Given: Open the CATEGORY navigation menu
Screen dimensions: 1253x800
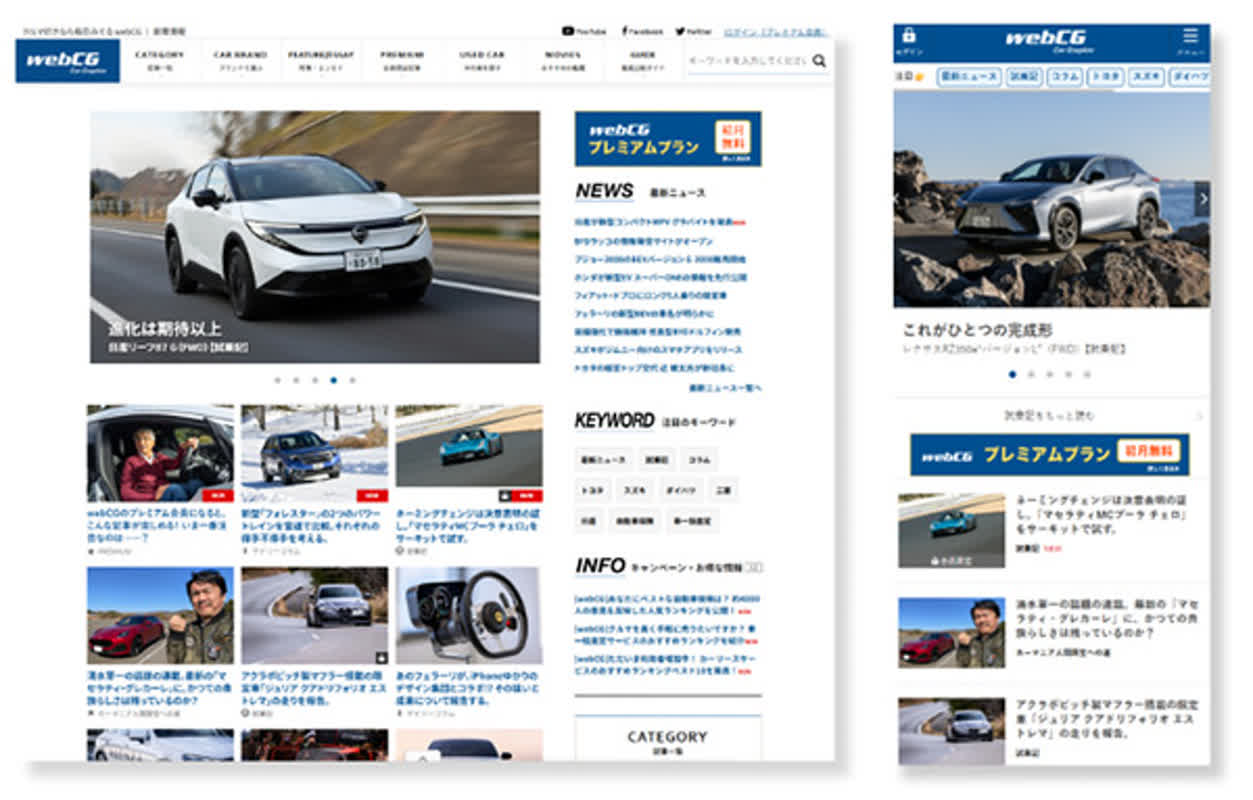Looking at the screenshot, I should (160, 60).
